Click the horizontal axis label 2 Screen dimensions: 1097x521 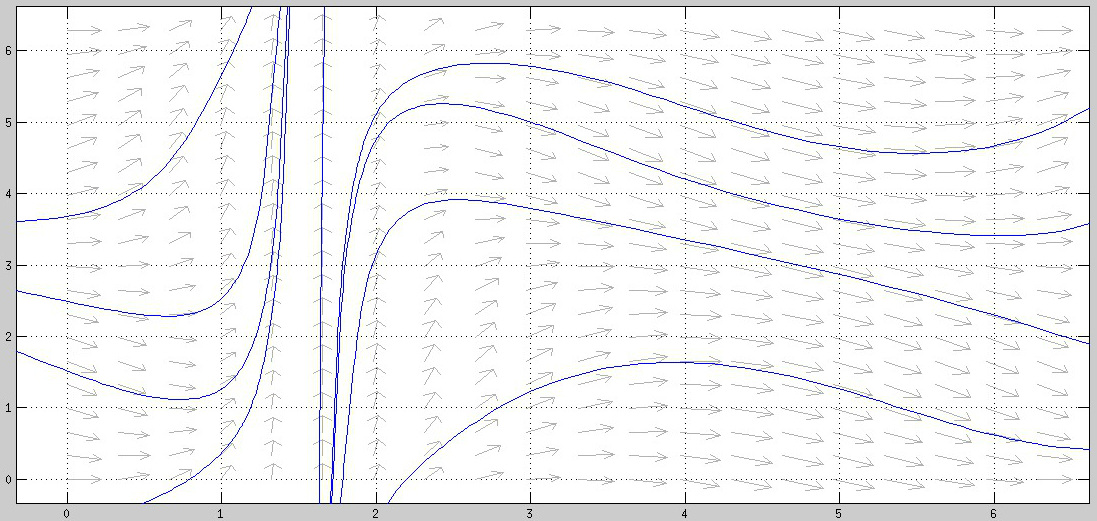click(376, 513)
